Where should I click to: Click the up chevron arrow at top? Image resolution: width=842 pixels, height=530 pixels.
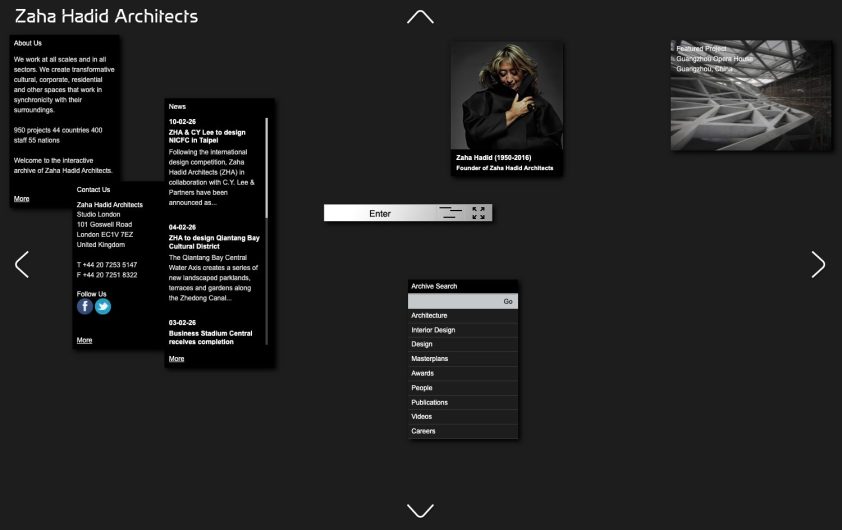point(420,17)
